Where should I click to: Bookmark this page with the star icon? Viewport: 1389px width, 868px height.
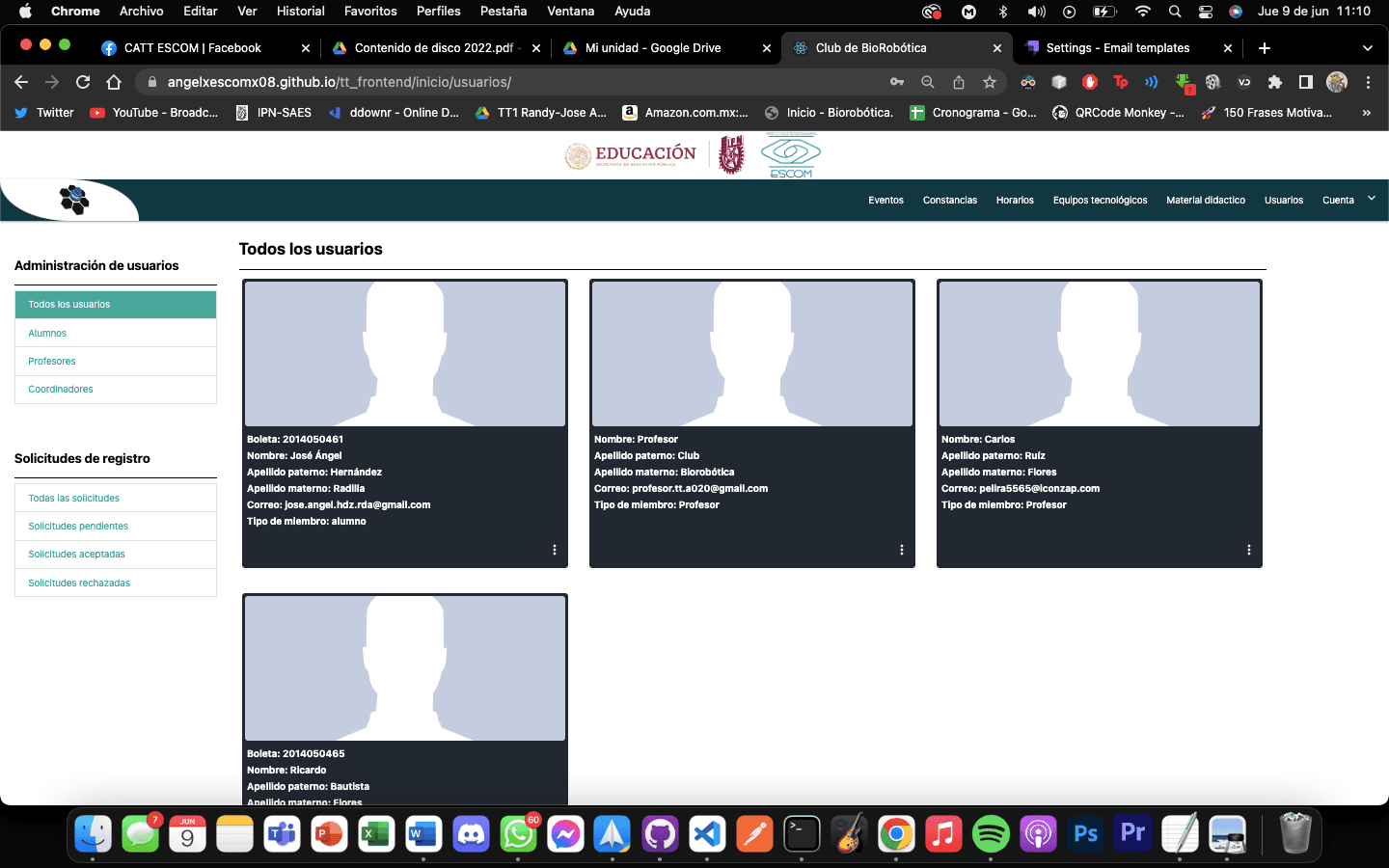tap(990, 82)
